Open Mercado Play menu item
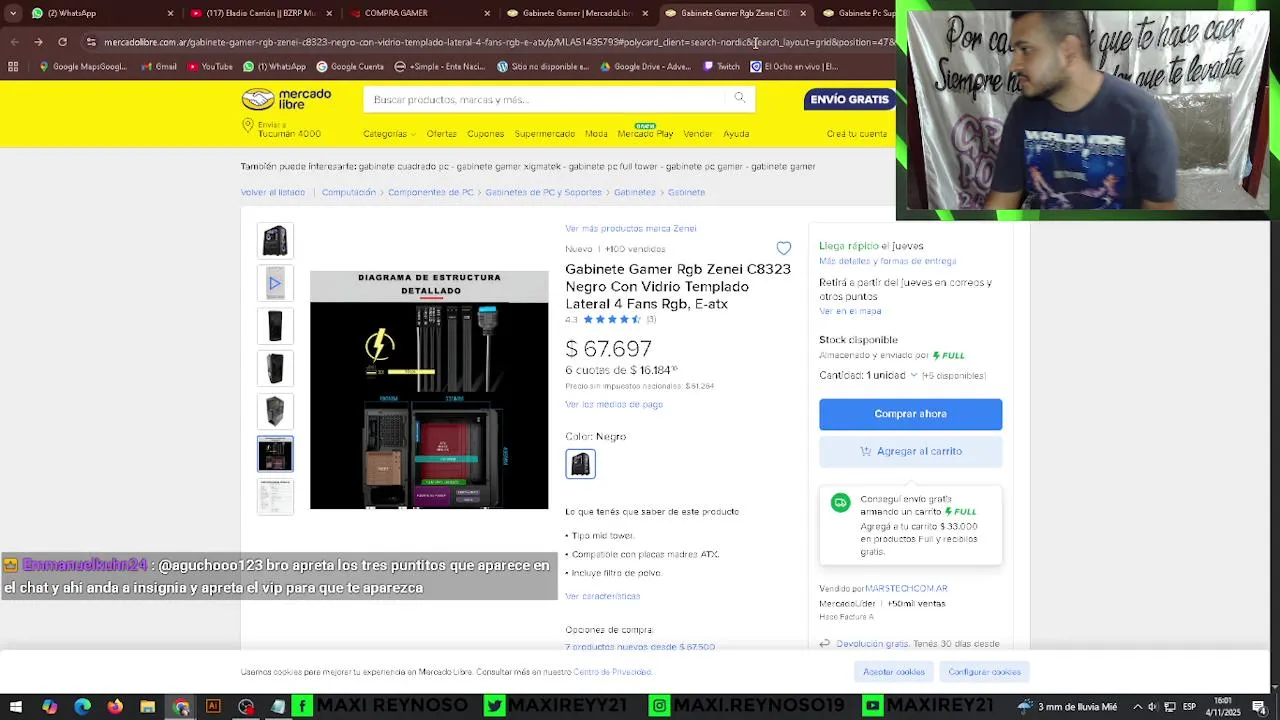This screenshot has height=720, width=1280. (x=645, y=134)
